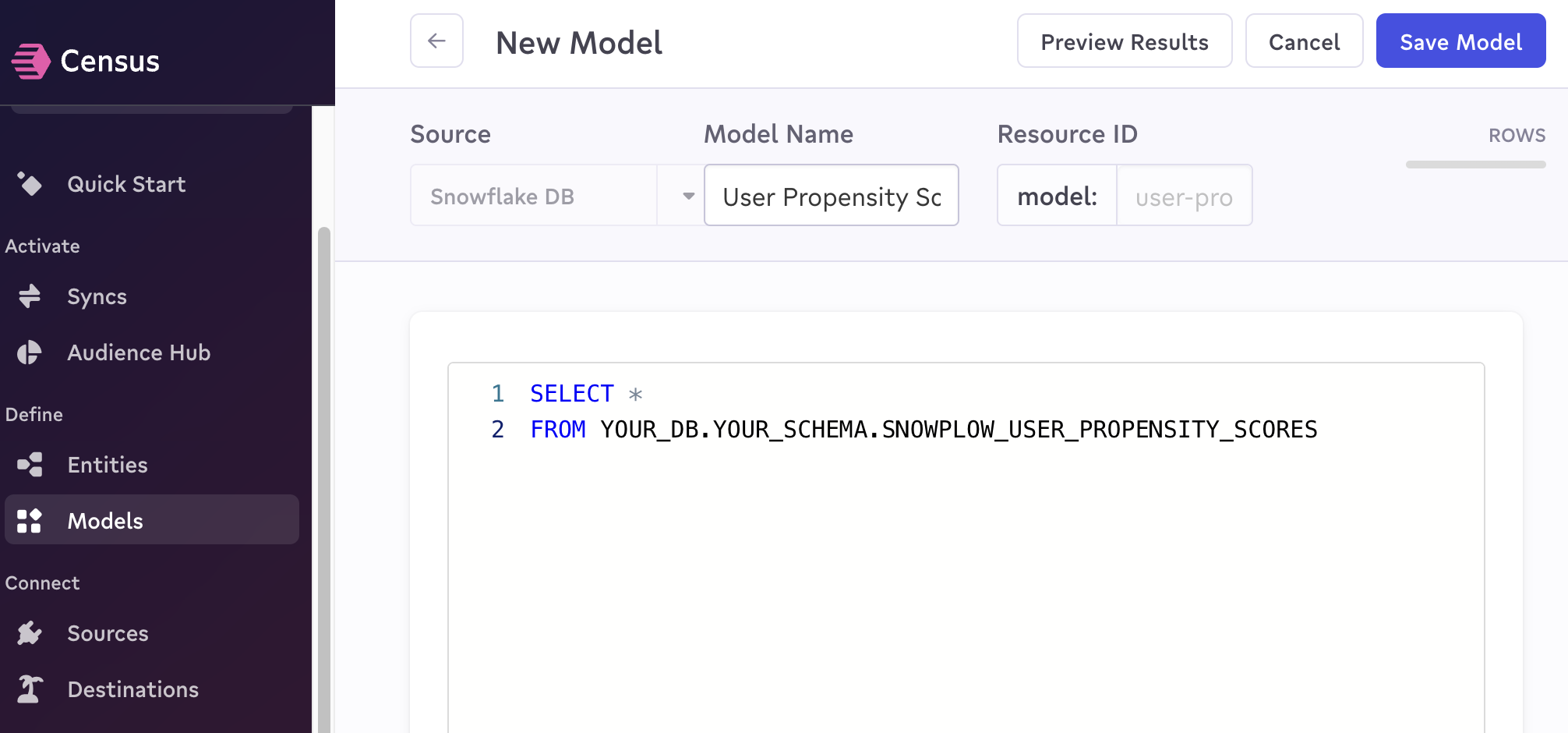The width and height of the screenshot is (1568, 733).
Task: Click the Census logo icon
Action: coord(31,61)
